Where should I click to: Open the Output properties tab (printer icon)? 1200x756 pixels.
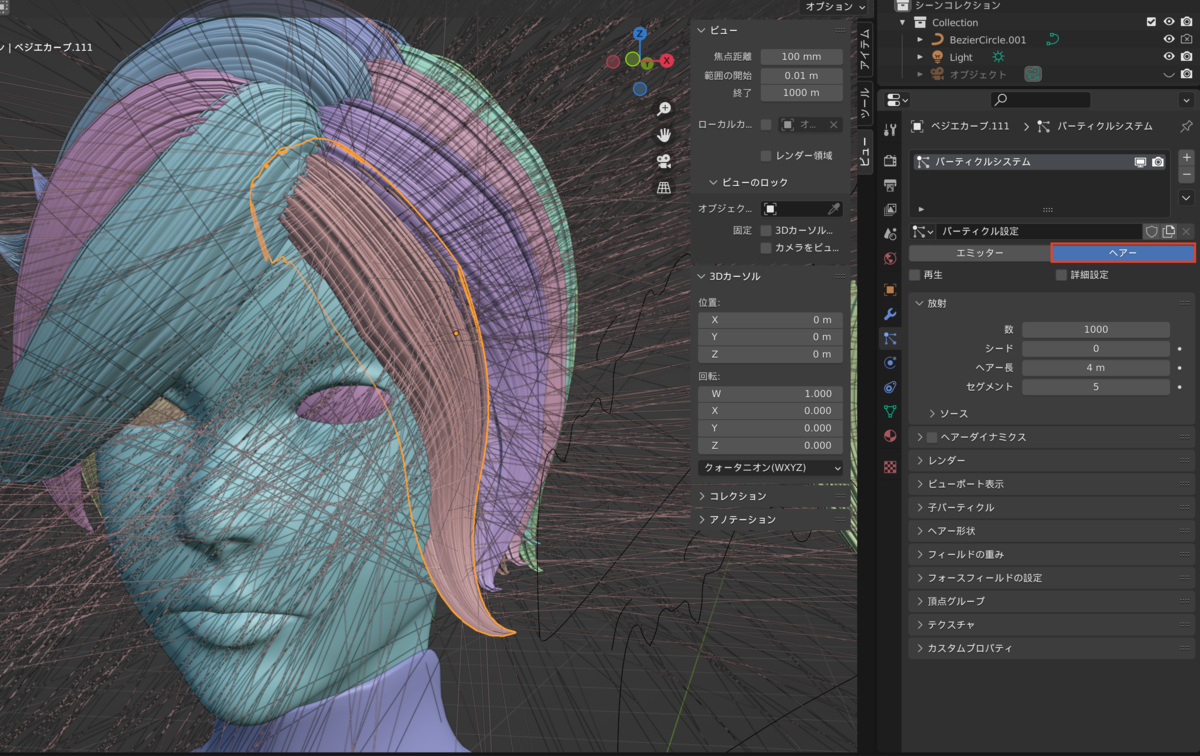pyautogui.click(x=890, y=185)
